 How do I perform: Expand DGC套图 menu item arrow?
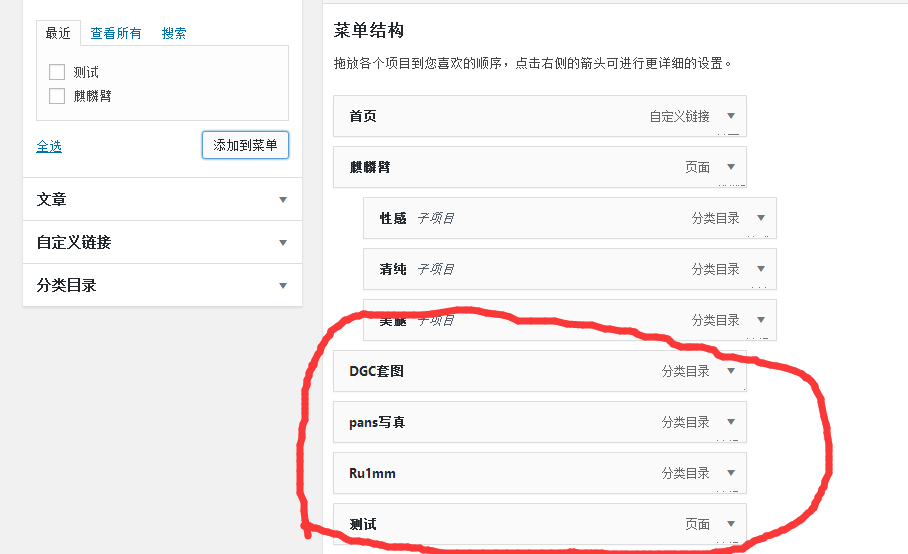731,371
